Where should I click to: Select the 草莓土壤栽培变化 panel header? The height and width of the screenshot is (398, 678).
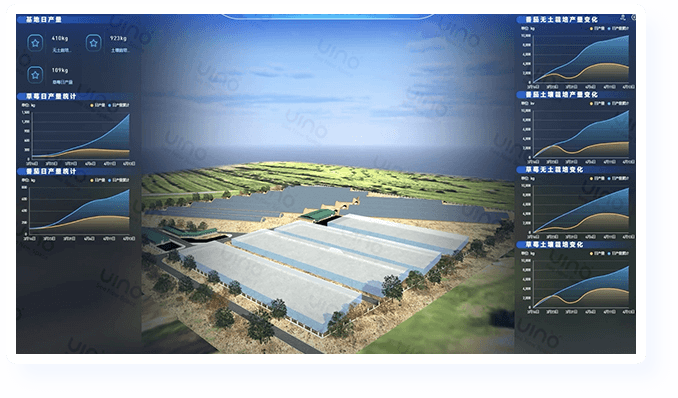(x=554, y=244)
